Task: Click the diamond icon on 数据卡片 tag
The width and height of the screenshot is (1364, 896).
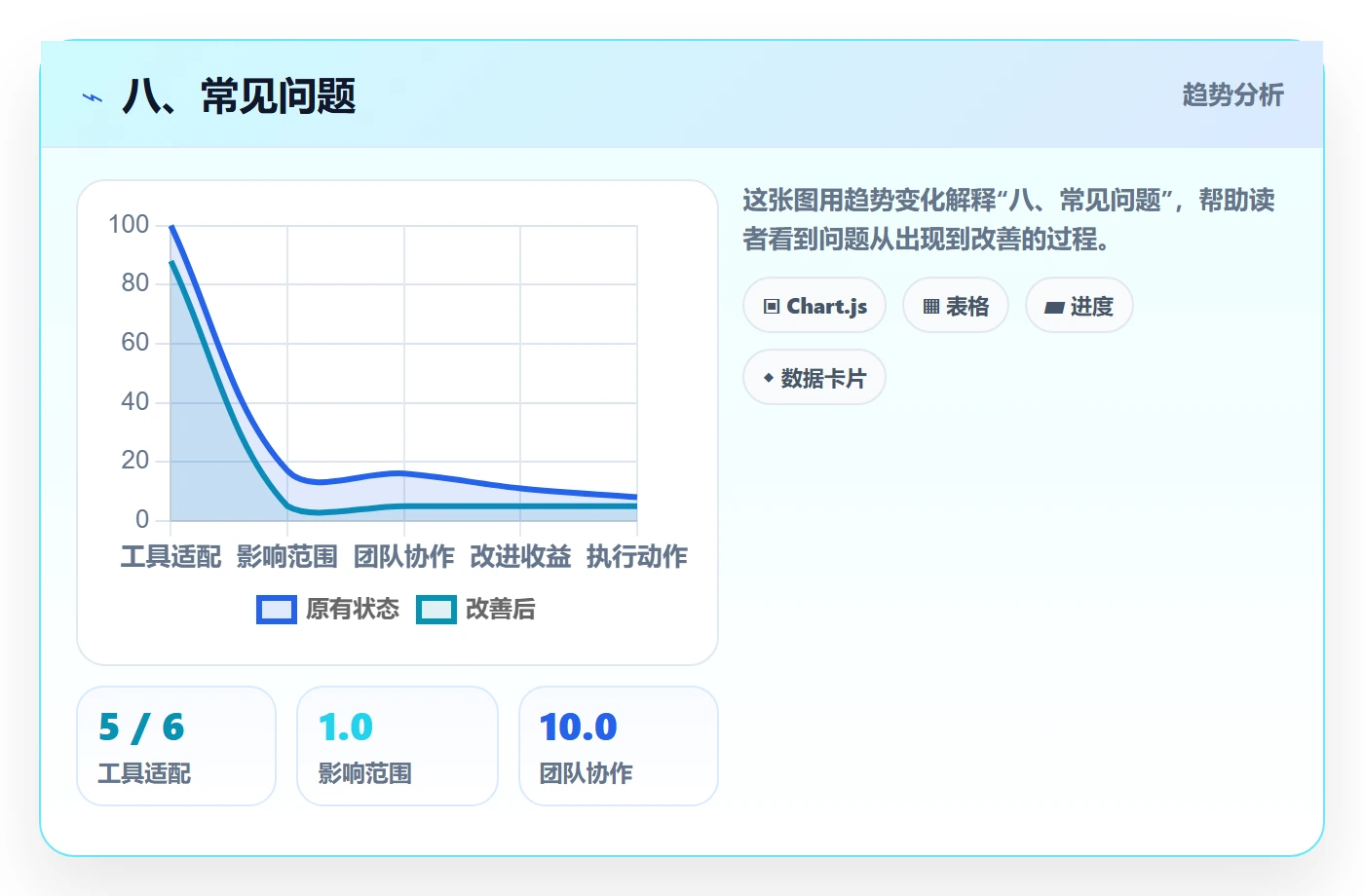Action: tap(769, 378)
